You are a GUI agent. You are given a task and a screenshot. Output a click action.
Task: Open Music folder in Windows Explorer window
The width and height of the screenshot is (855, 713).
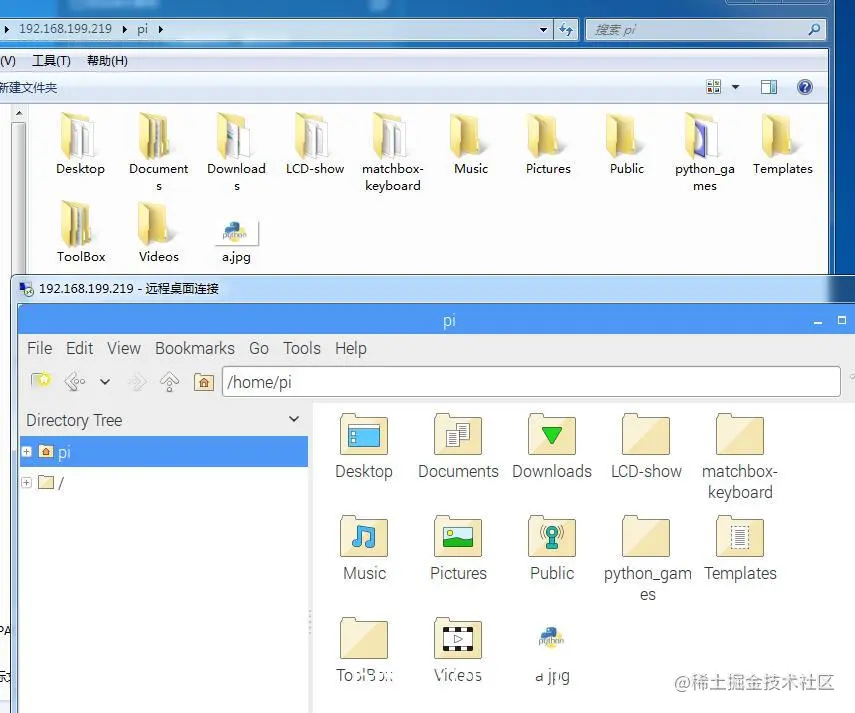pos(471,144)
